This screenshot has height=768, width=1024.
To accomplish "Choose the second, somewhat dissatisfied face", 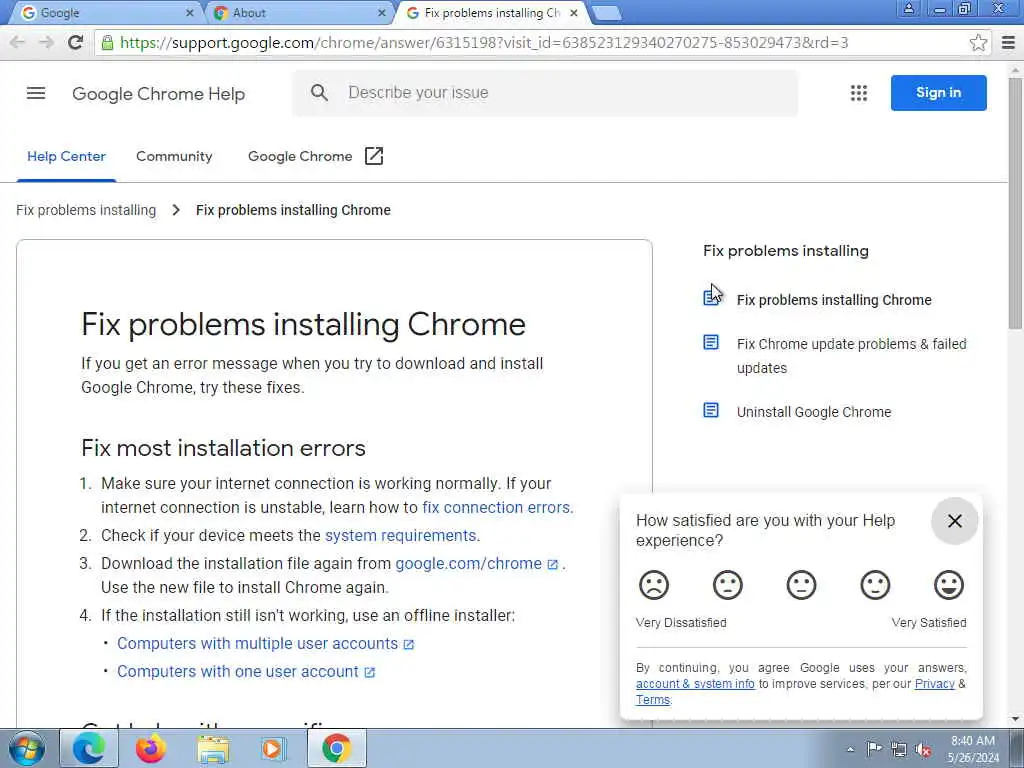I will tap(728, 584).
